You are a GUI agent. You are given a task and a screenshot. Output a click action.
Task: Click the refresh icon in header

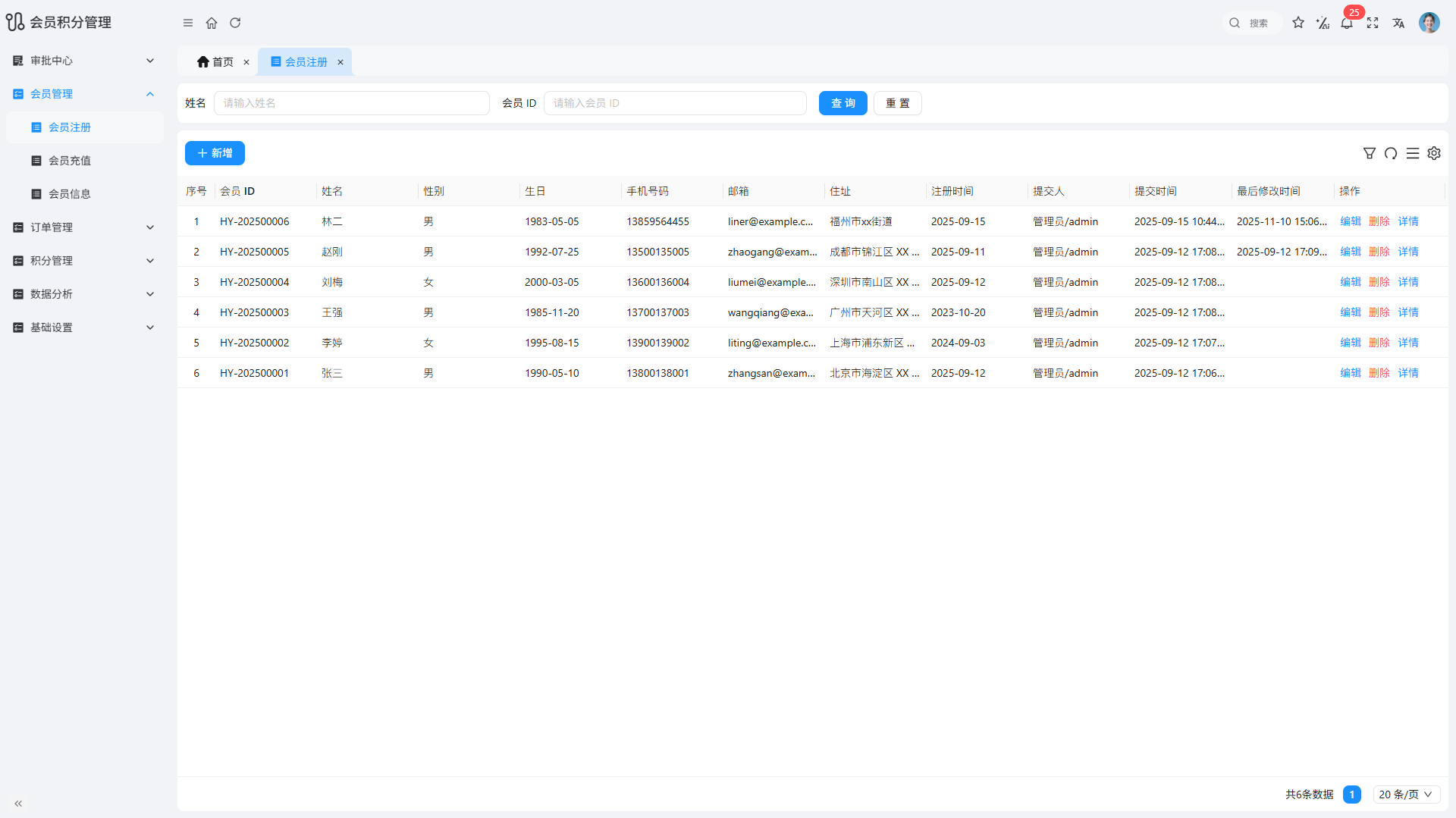[x=235, y=23]
